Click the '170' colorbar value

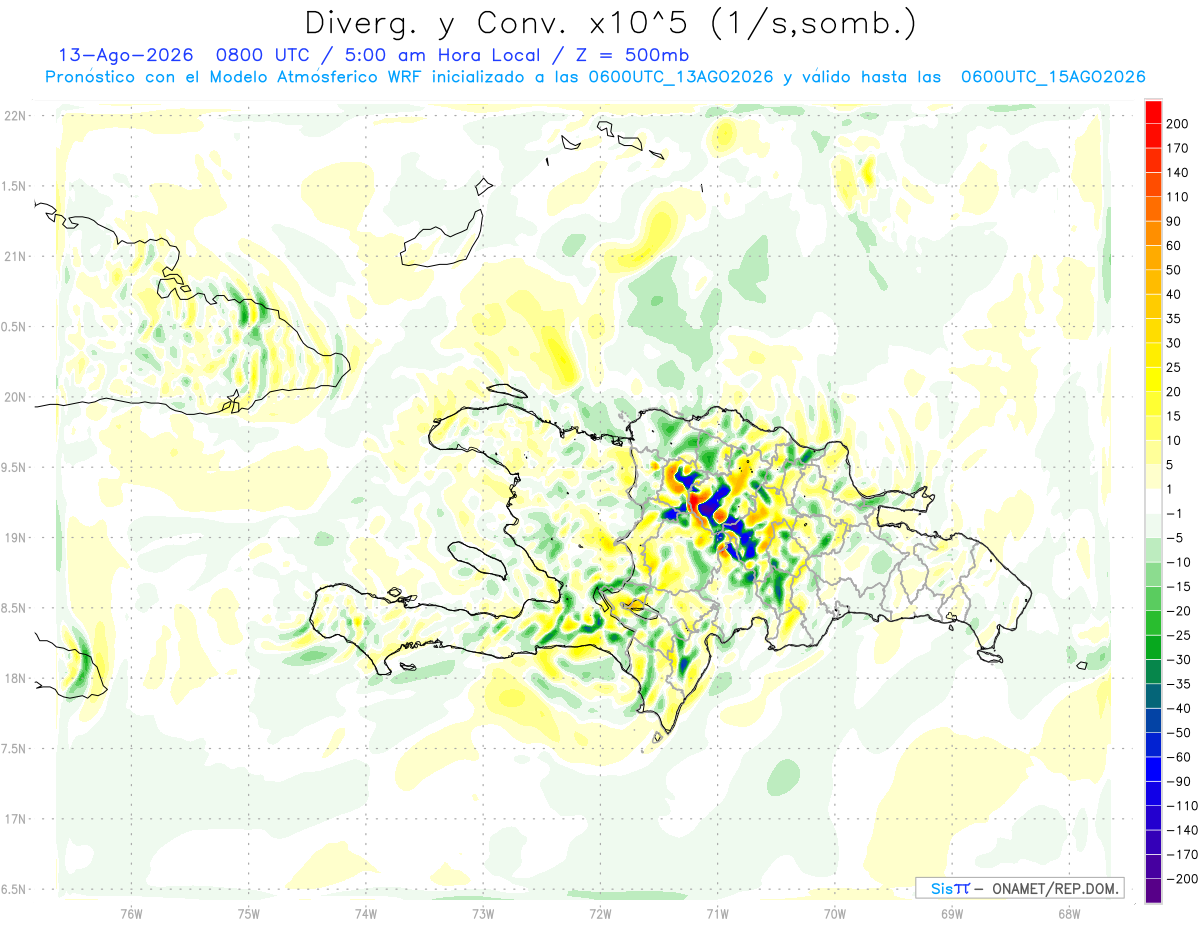pos(1178,149)
